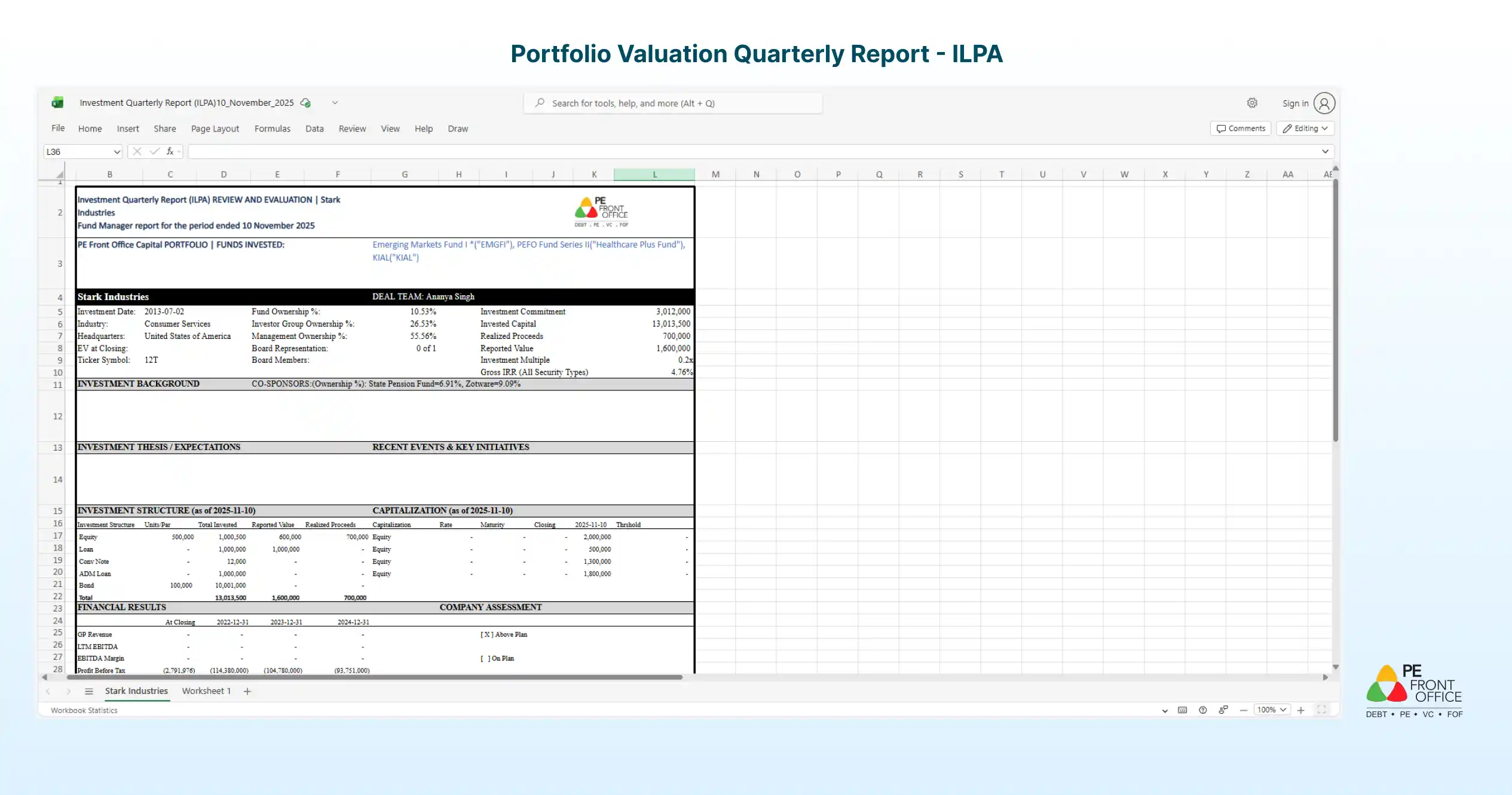1512x795 pixels.
Task: Click the scroll down arrow
Action: pyautogui.click(x=1335, y=667)
